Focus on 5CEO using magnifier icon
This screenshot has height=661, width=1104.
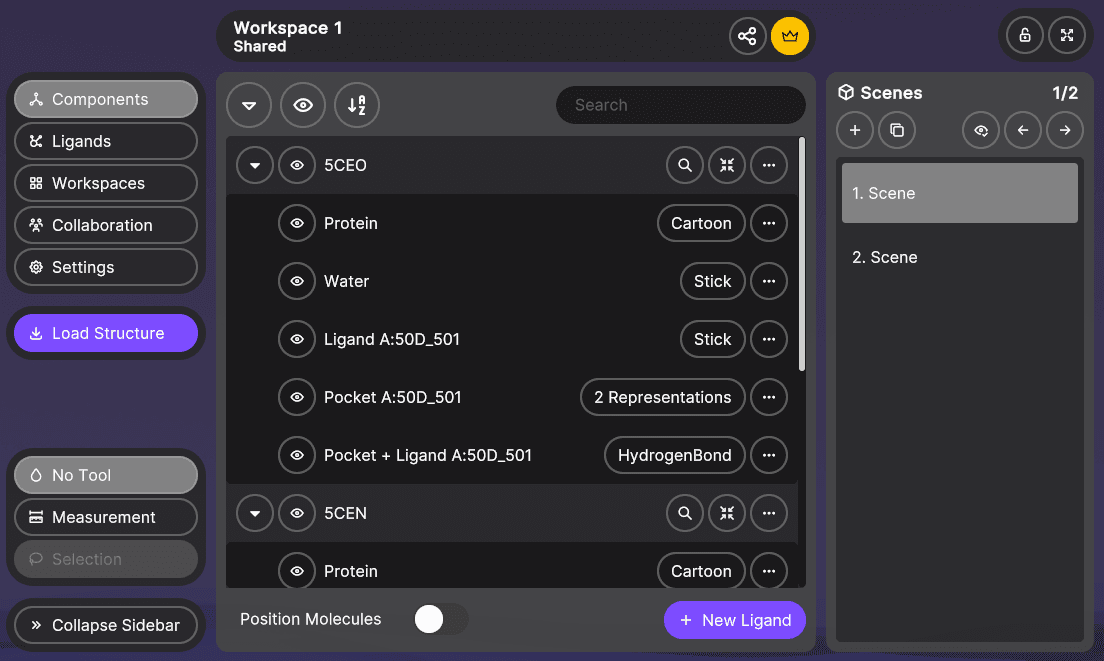coord(685,166)
